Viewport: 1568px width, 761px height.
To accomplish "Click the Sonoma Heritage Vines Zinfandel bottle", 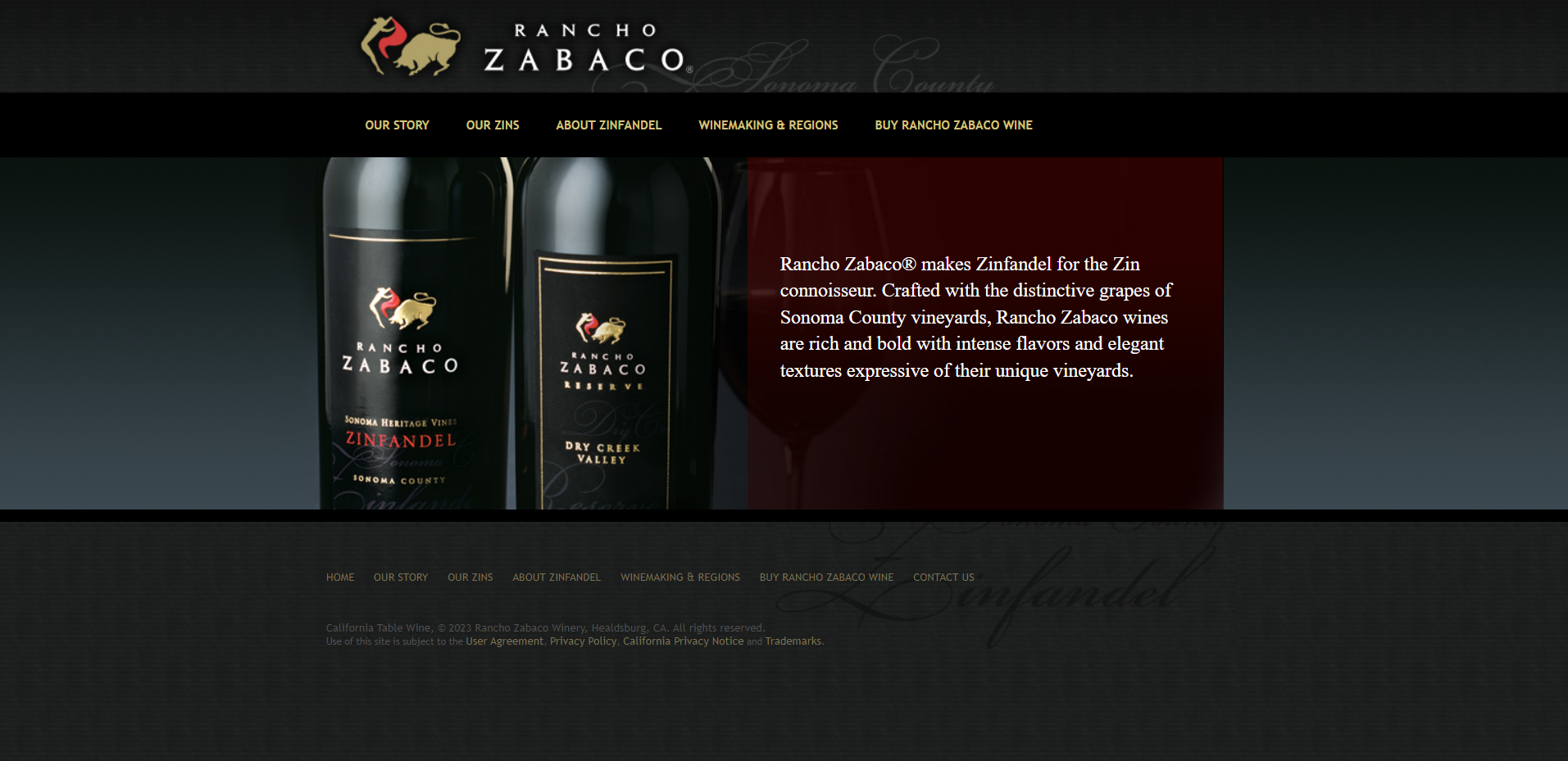I will (413, 333).
